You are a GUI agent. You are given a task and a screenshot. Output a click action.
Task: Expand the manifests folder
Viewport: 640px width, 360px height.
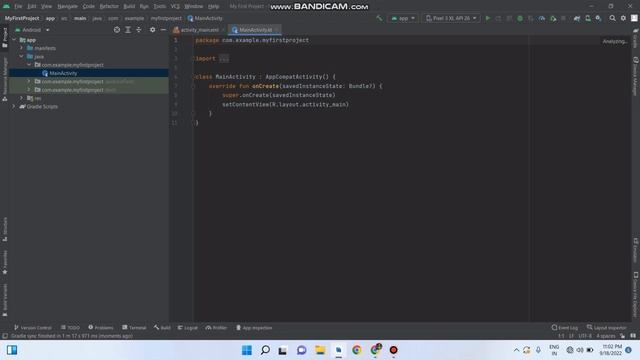pyautogui.click(x=22, y=48)
